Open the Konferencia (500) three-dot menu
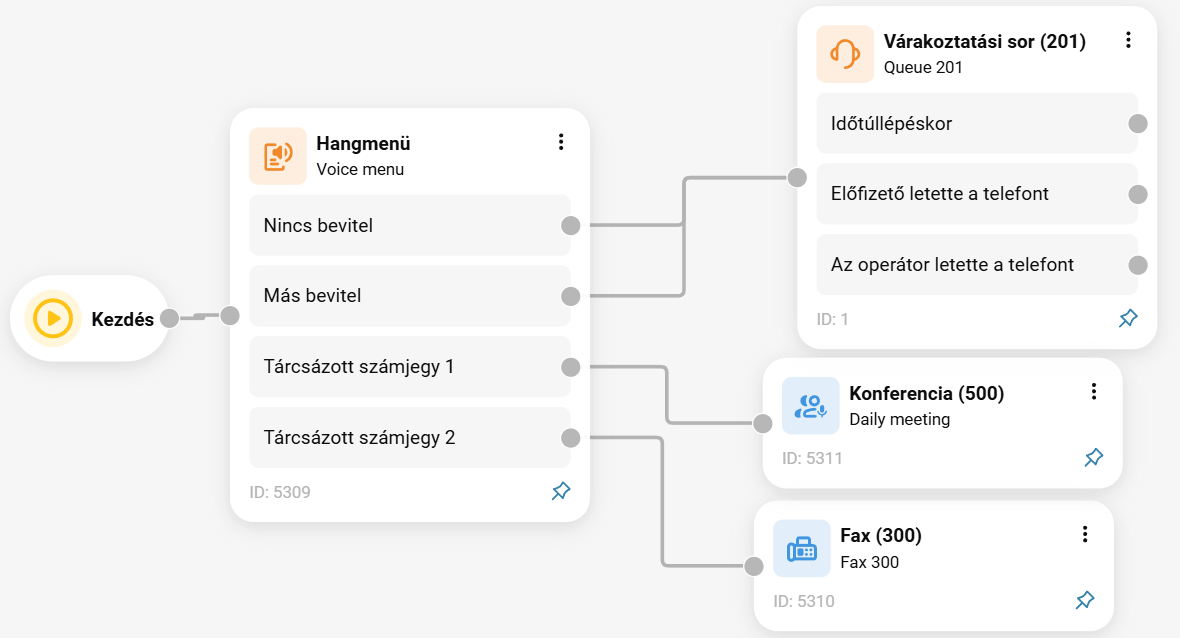Screen dimensions: 1180x638 coord(1093,391)
